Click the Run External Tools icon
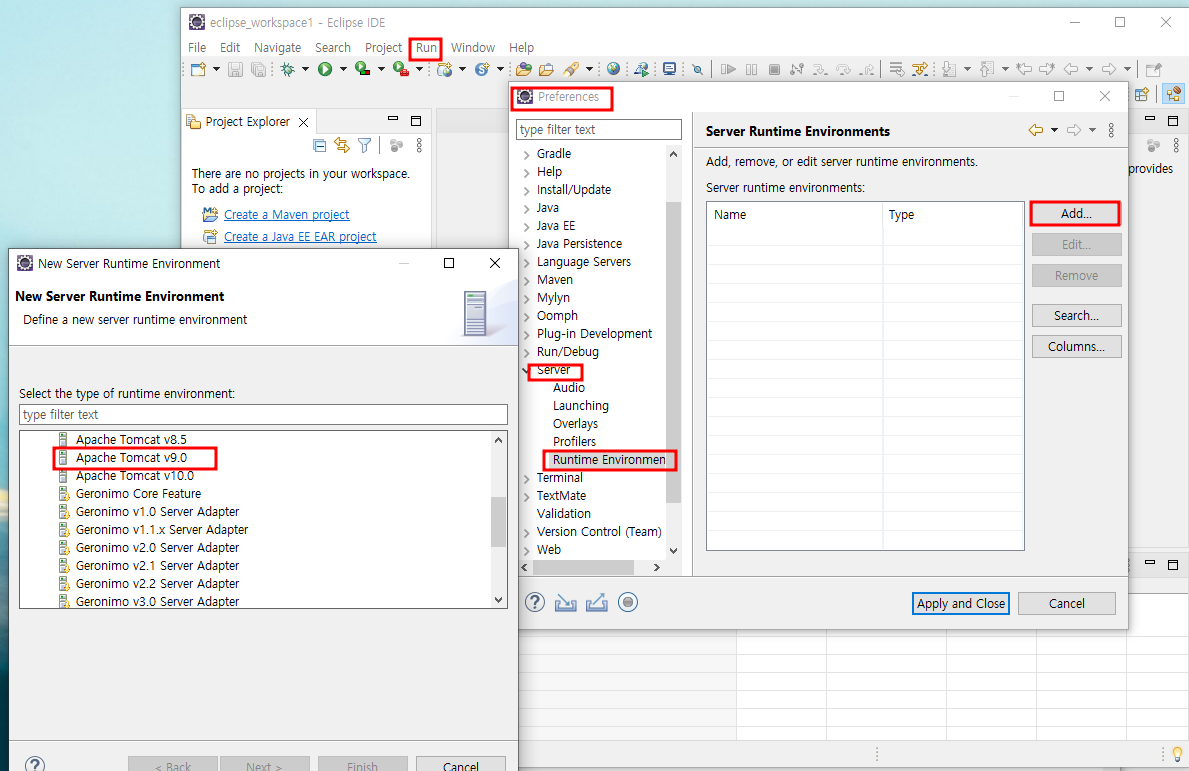Screen dimensions: 1189x771 [x=400, y=70]
